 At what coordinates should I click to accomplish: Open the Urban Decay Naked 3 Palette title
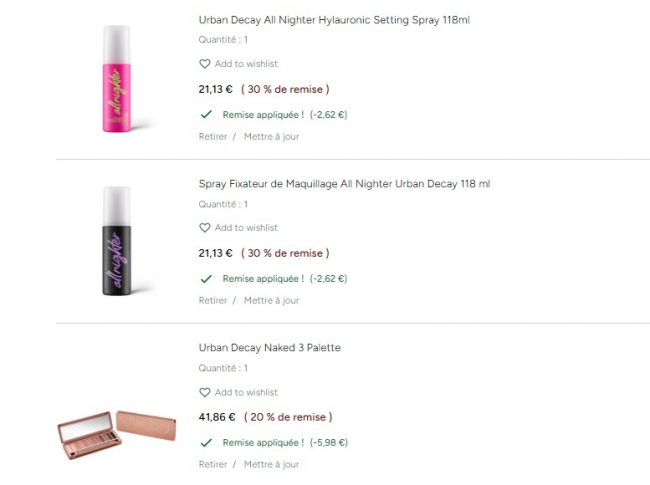270,348
